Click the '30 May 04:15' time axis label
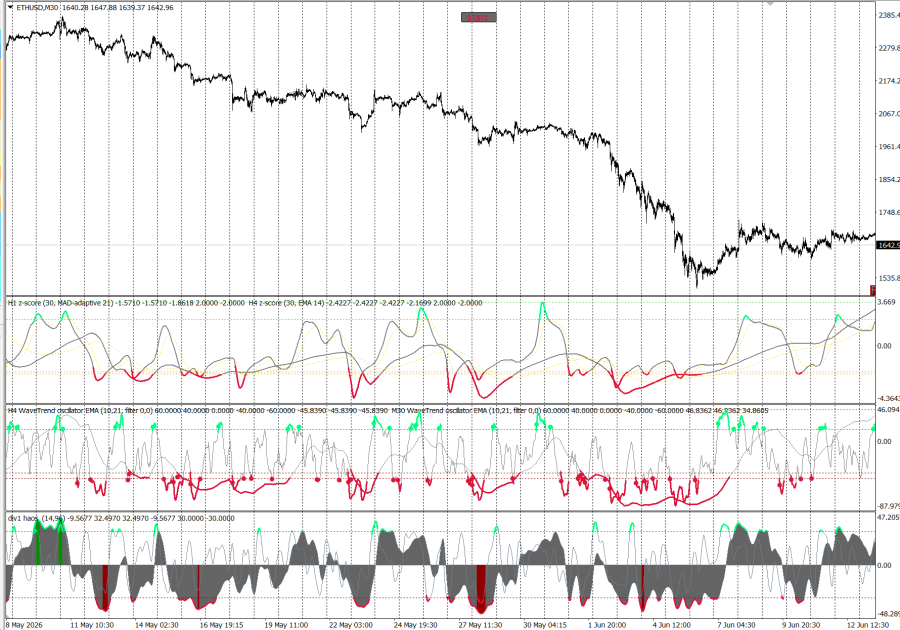The width and height of the screenshot is (900, 630). 545,625
